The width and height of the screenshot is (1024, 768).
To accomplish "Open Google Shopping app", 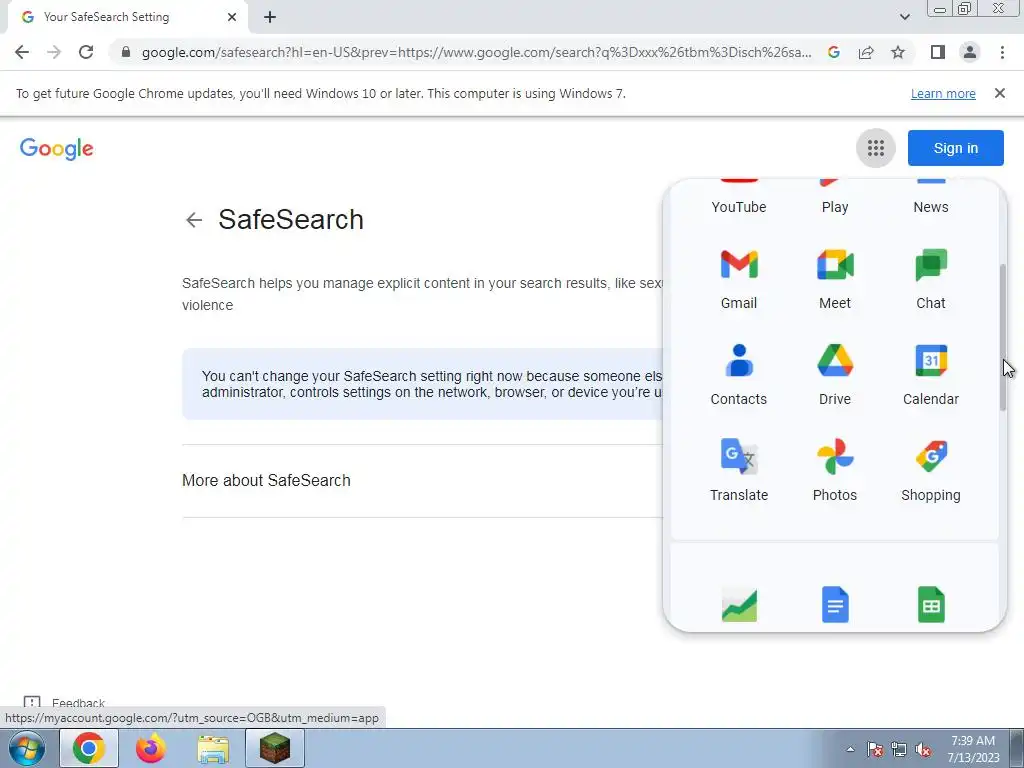I will (x=931, y=471).
